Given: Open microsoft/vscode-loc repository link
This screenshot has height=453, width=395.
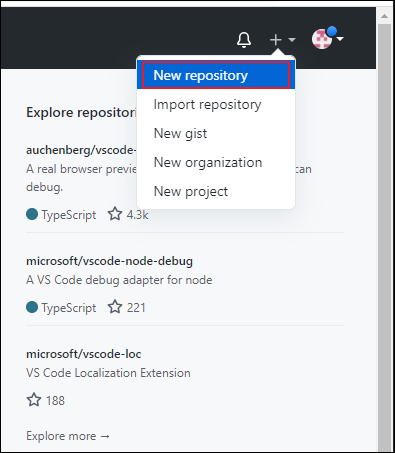Looking at the screenshot, I should pyautogui.click(x=84, y=354).
